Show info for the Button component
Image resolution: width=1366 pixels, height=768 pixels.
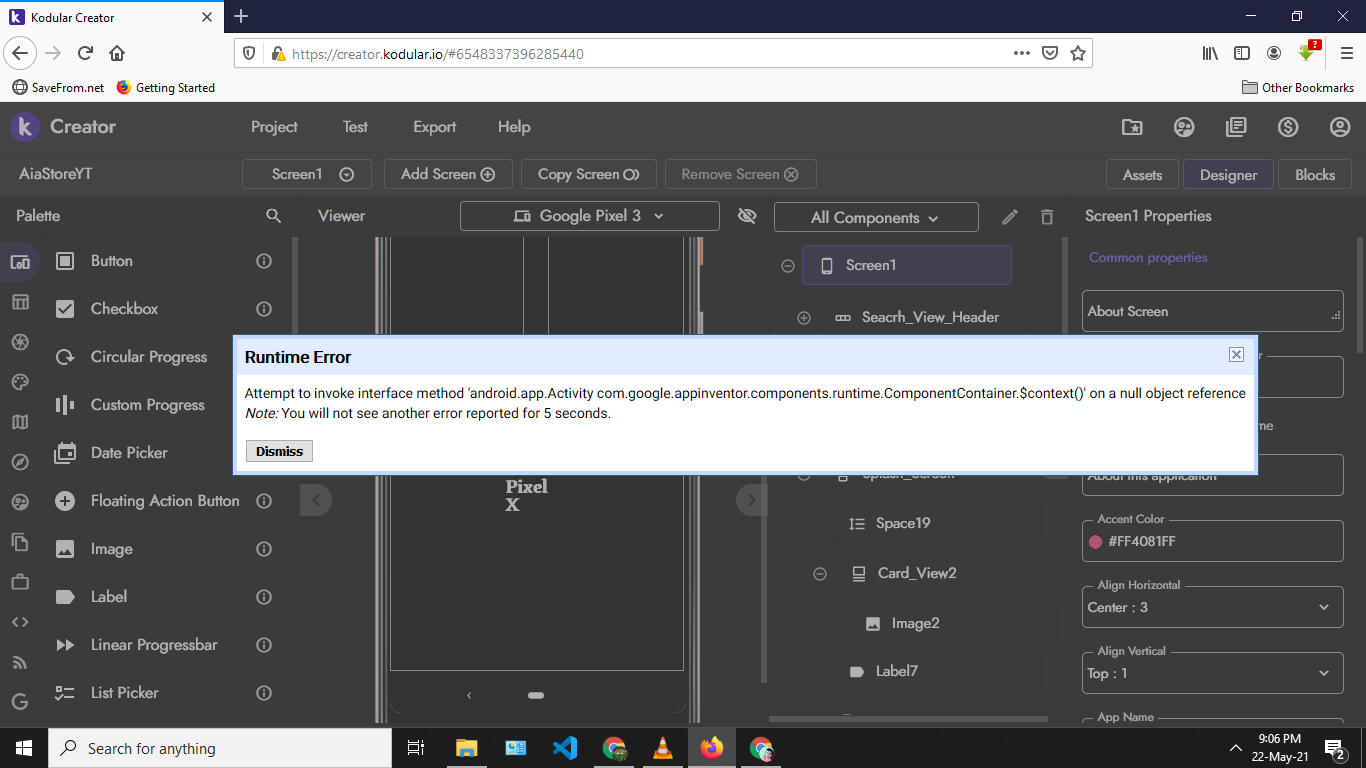264,261
